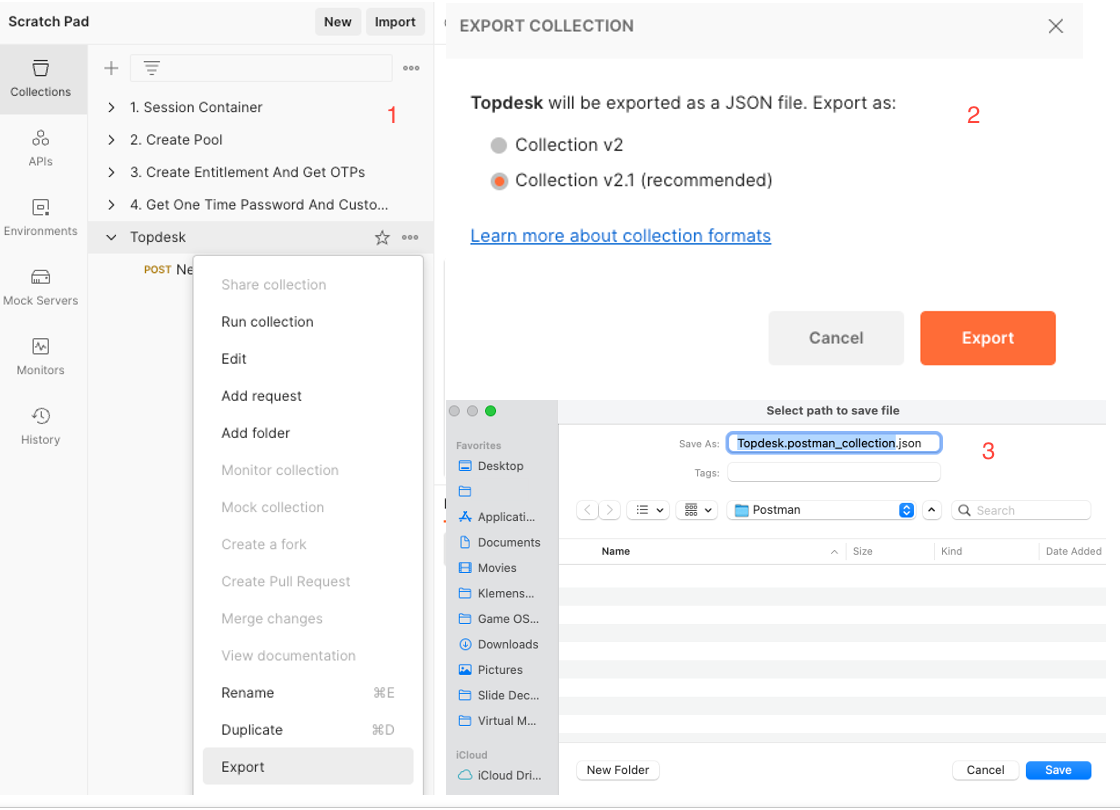Open the three-dot options menu above the collections
The image size is (1120, 810).
tap(409, 67)
